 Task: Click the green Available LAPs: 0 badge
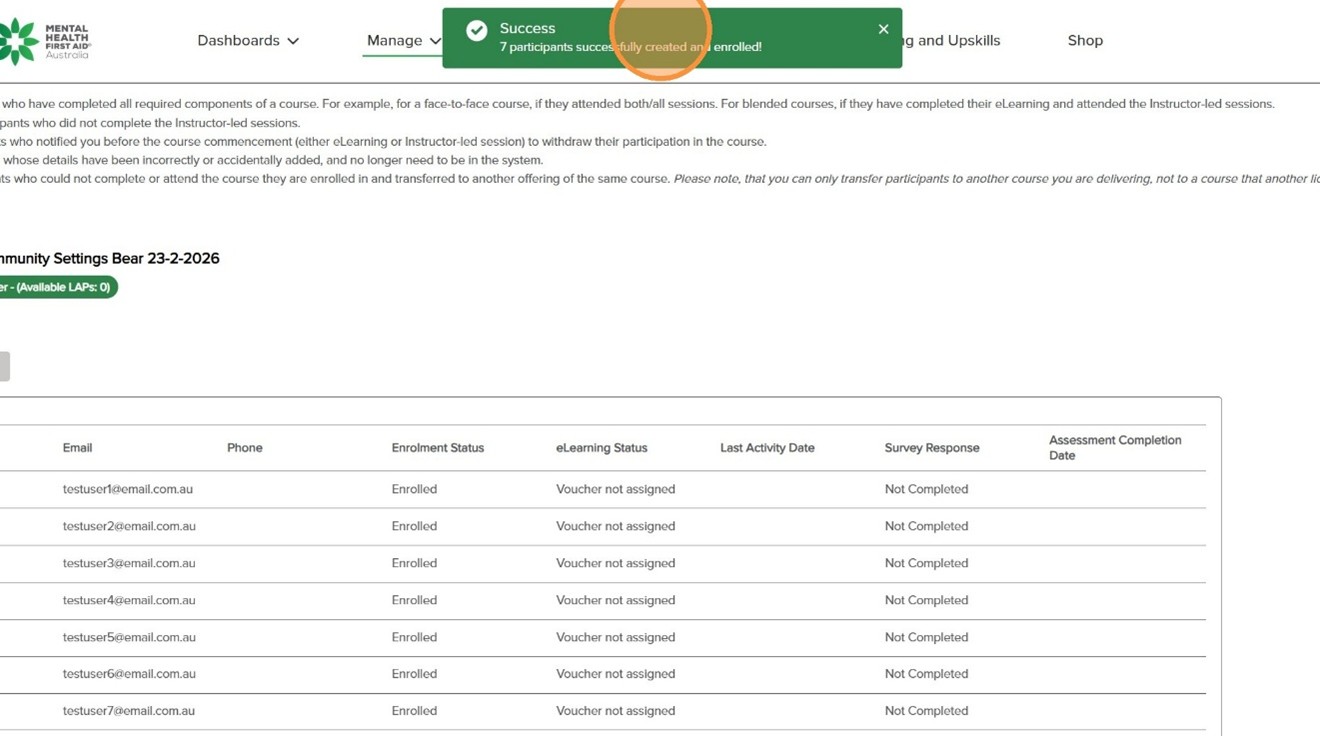point(60,286)
